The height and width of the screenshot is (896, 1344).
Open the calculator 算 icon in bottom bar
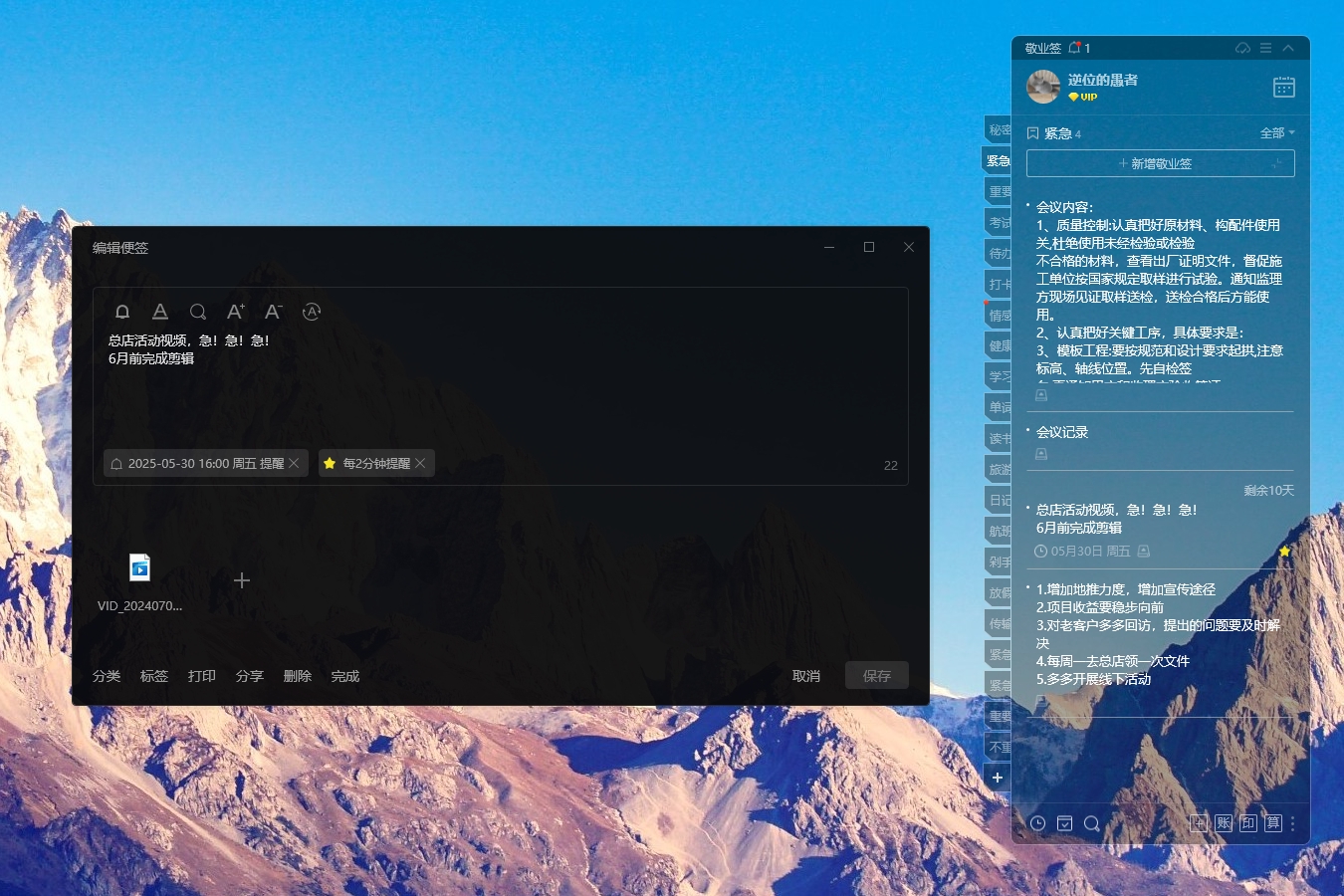pyautogui.click(x=1272, y=823)
